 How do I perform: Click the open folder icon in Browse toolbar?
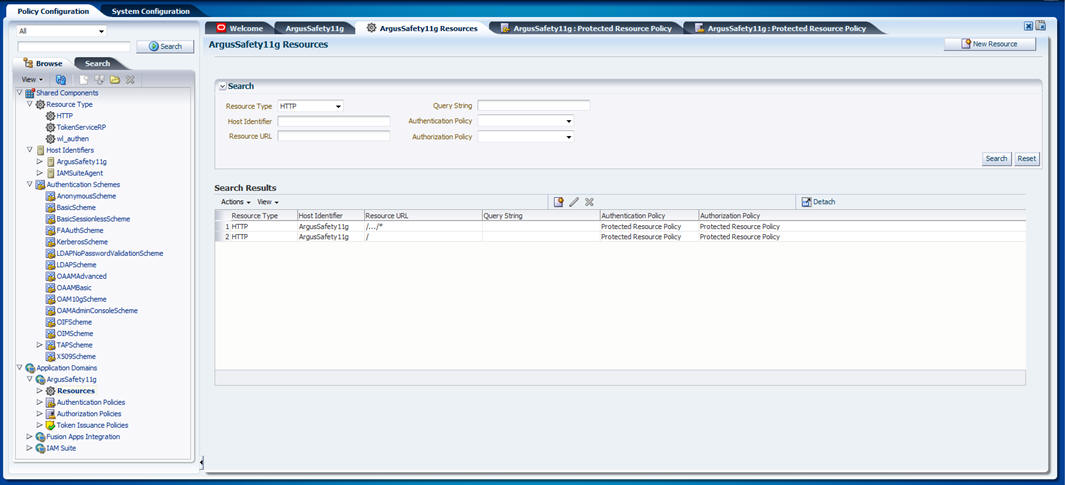(115, 79)
